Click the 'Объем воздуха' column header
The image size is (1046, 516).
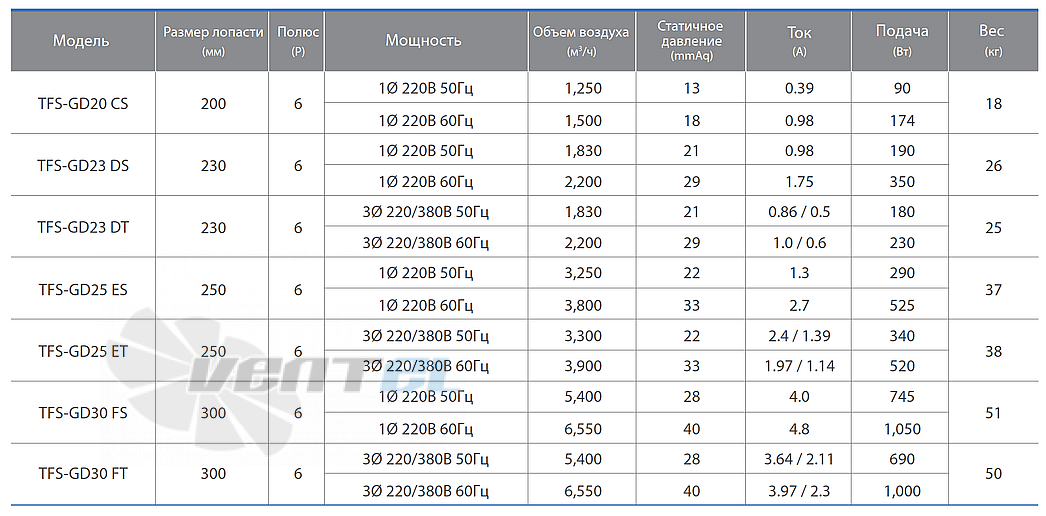coord(581,40)
